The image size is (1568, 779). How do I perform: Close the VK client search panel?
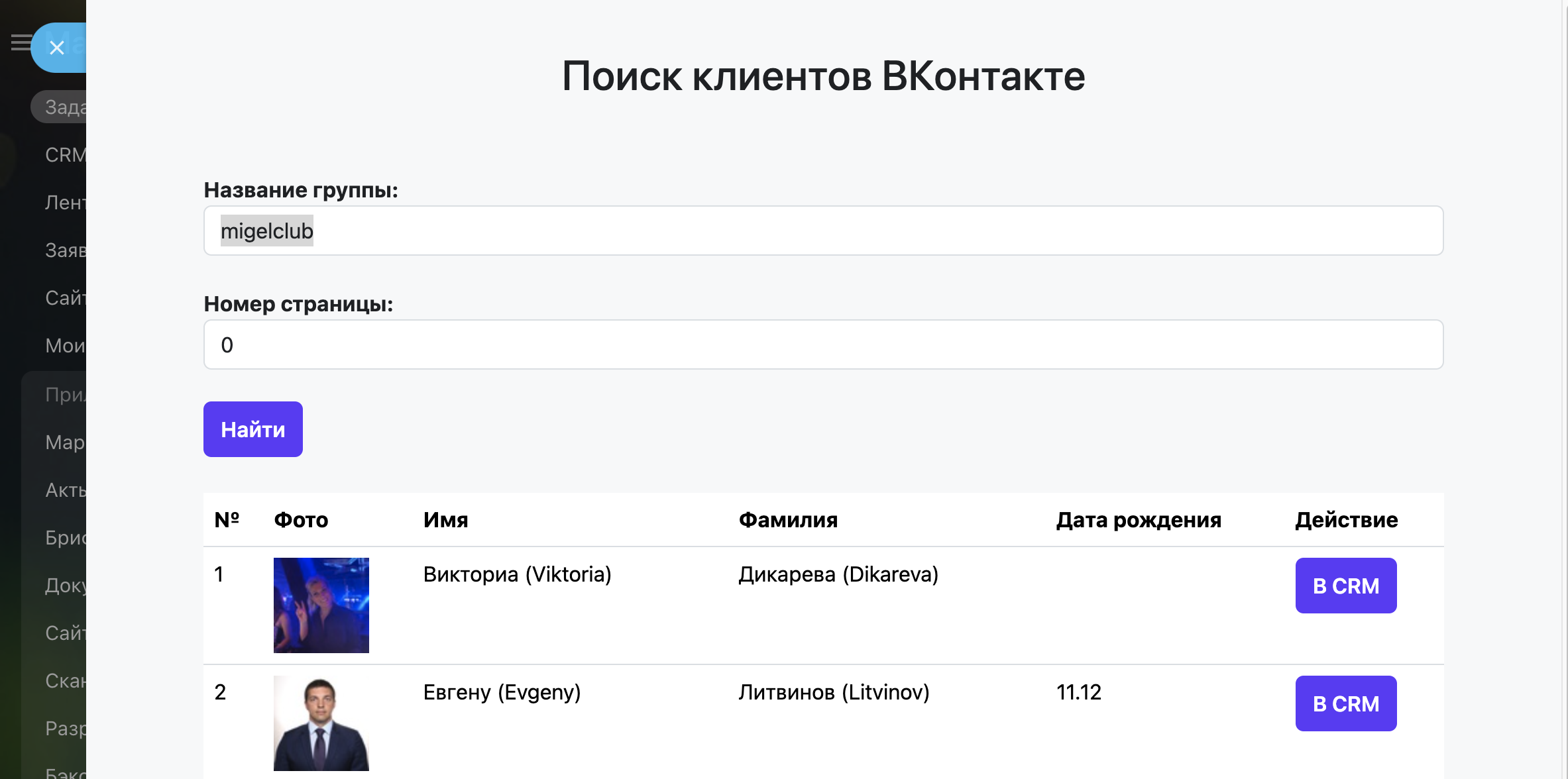pyautogui.click(x=57, y=48)
